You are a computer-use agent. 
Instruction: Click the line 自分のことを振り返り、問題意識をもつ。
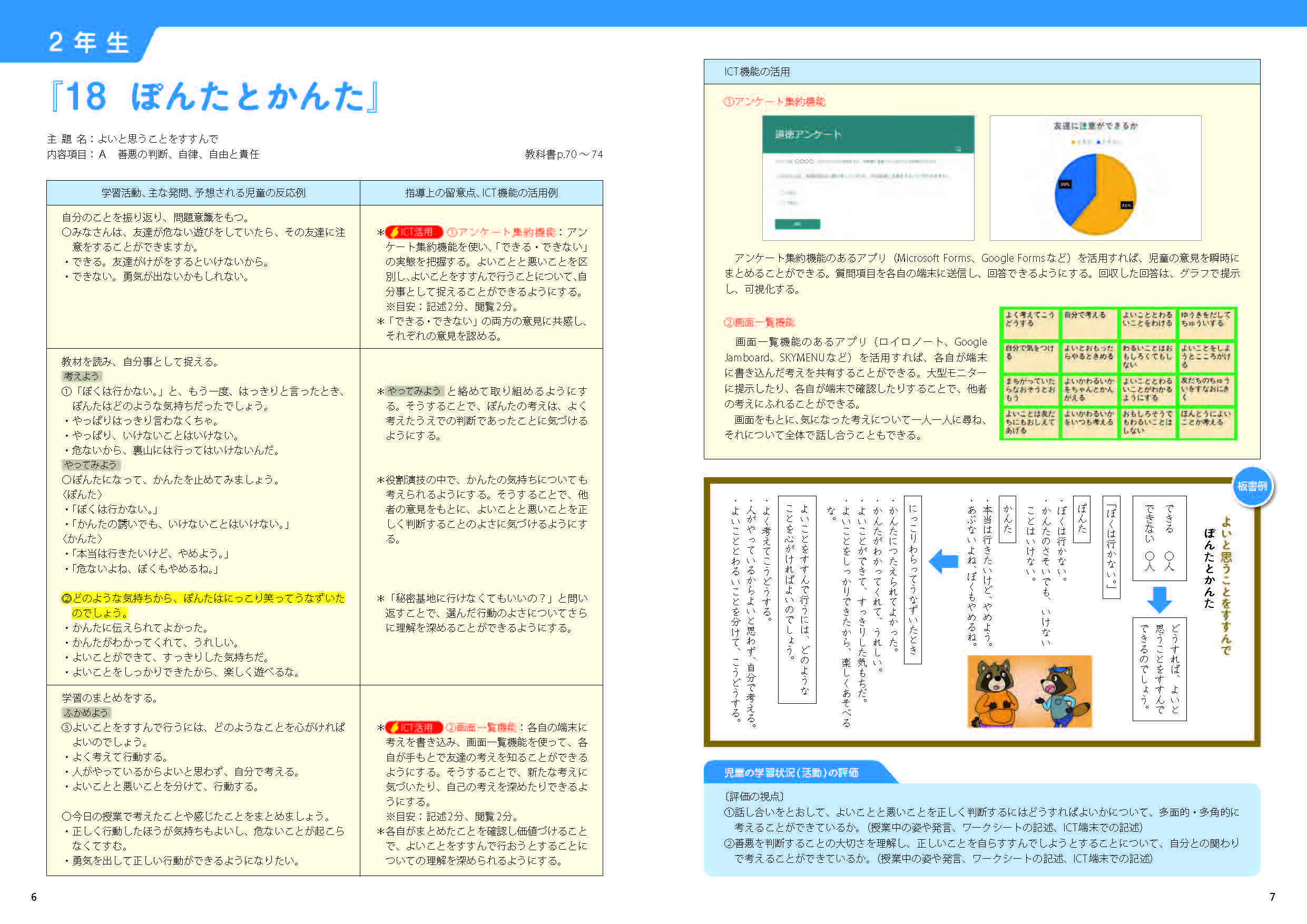click(x=155, y=218)
